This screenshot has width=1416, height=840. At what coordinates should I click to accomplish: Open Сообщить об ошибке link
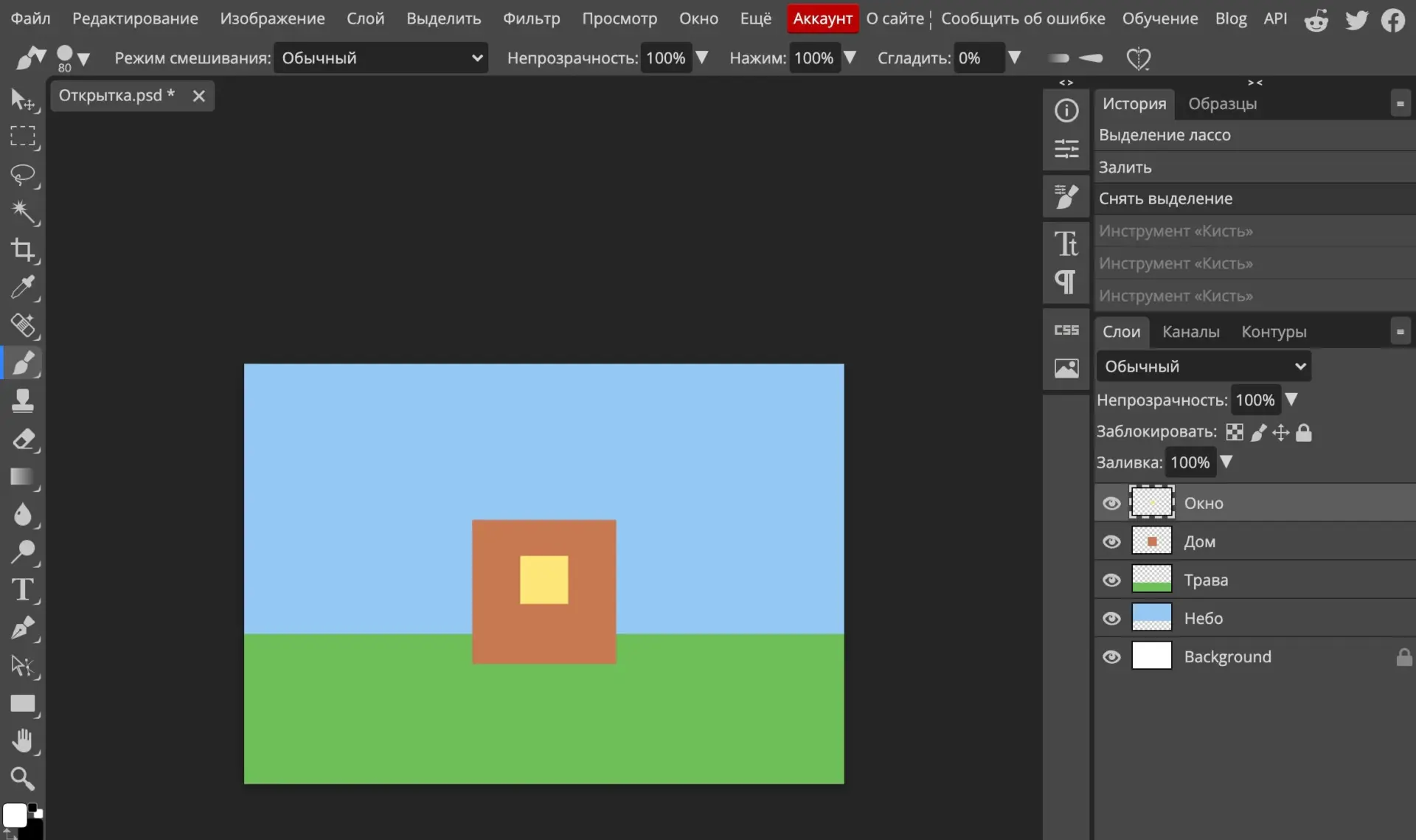[x=1023, y=18]
